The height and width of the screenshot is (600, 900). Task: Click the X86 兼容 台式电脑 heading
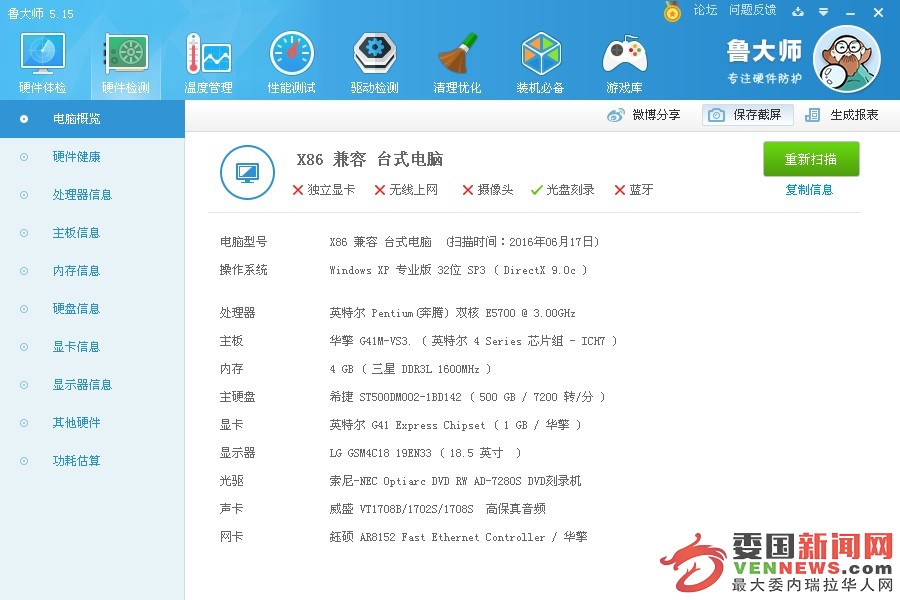(370, 159)
